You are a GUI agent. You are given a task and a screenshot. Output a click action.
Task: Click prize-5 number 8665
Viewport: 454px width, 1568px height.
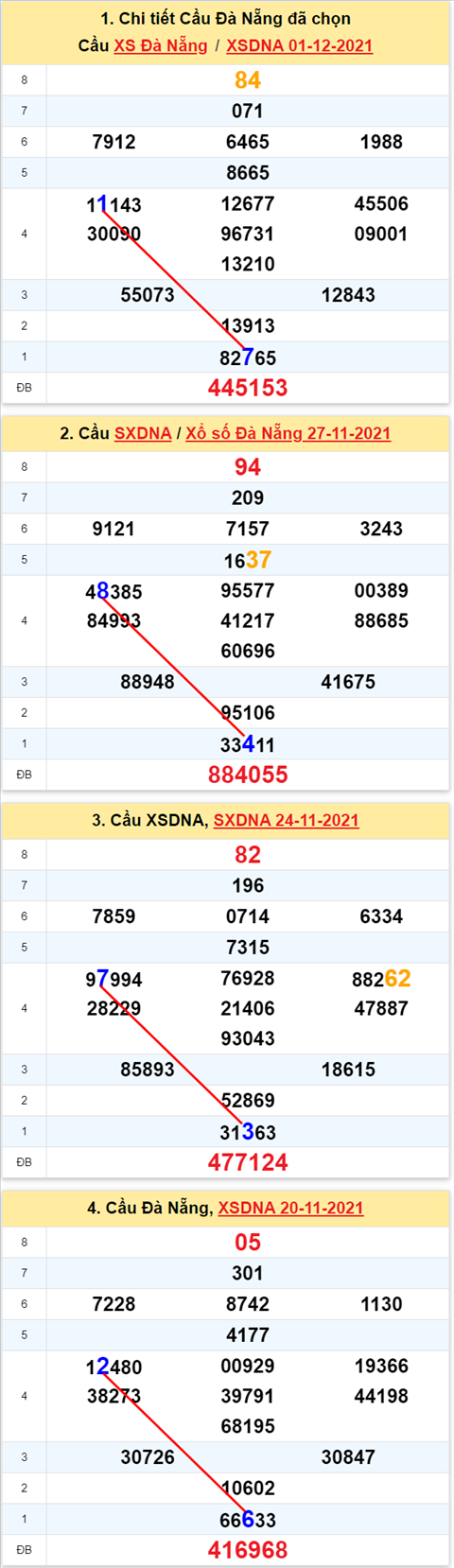coord(248,173)
